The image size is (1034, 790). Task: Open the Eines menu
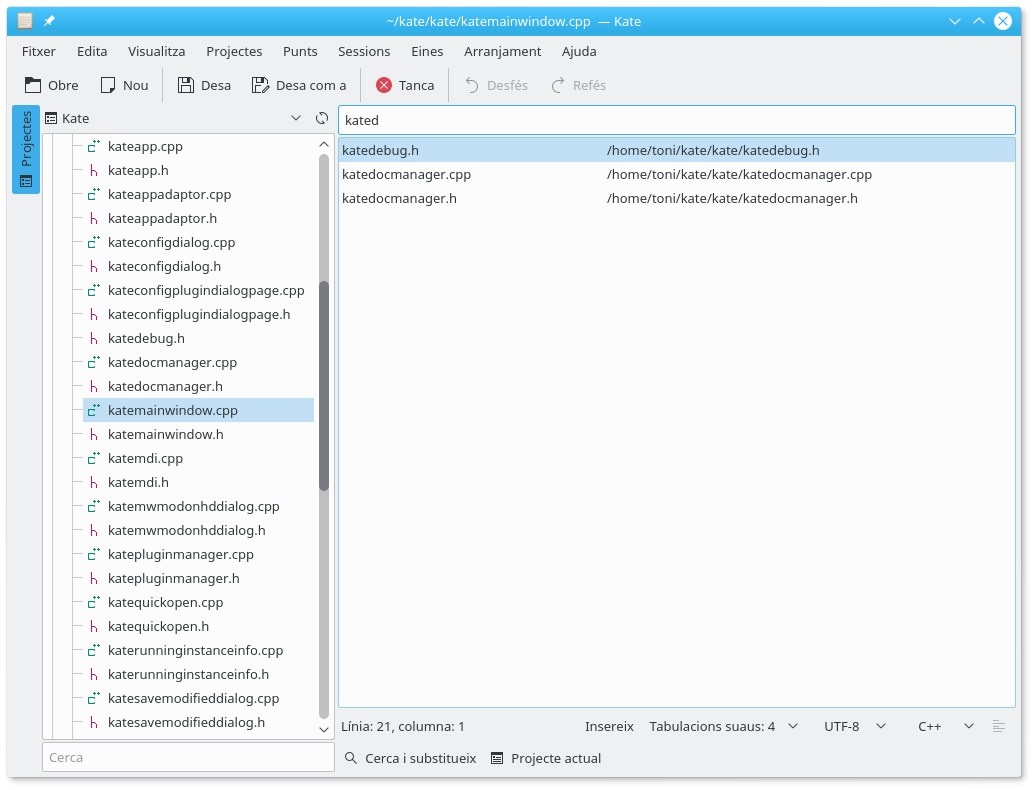427,51
